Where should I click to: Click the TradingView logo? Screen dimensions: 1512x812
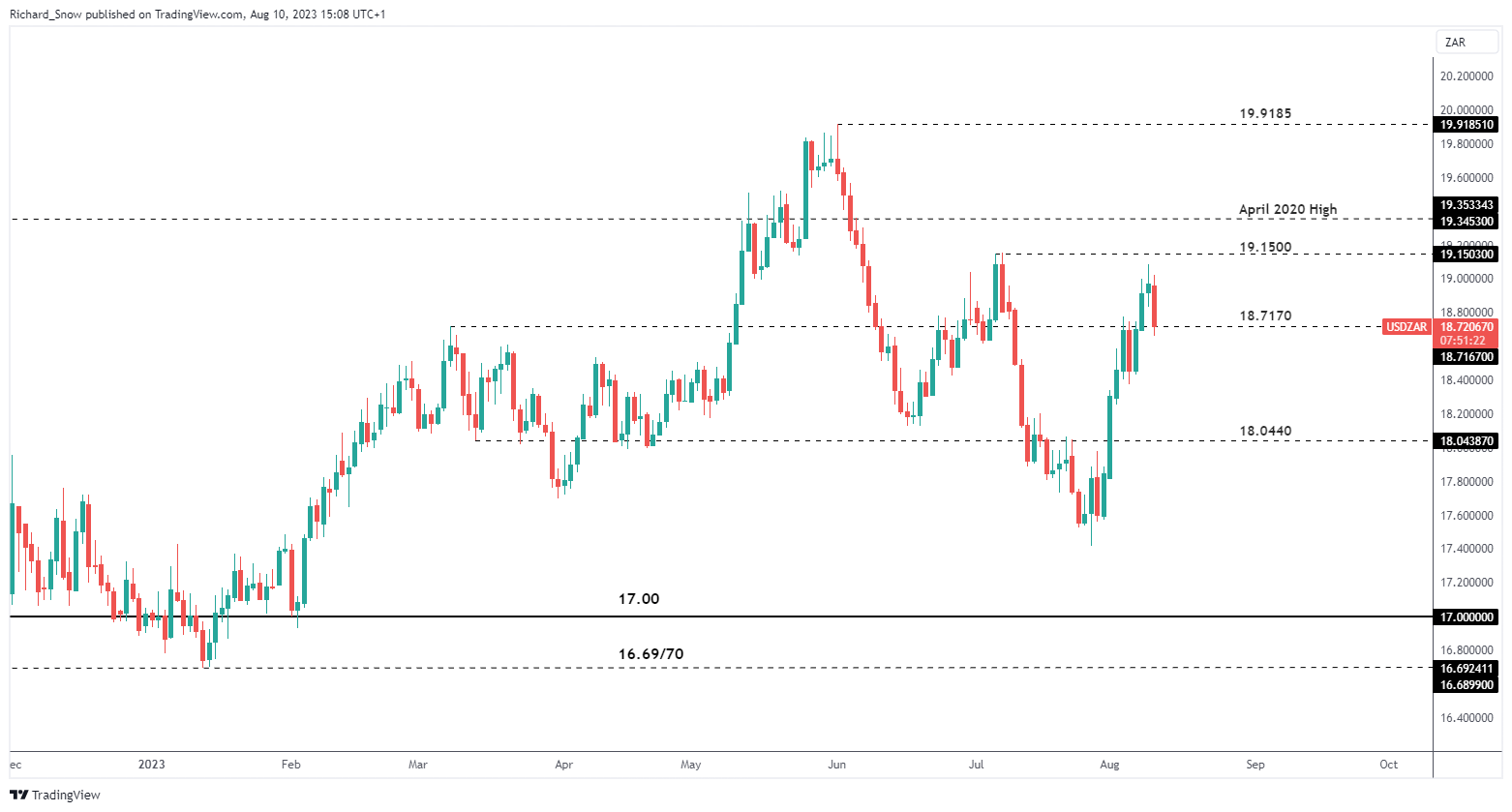click(x=55, y=795)
